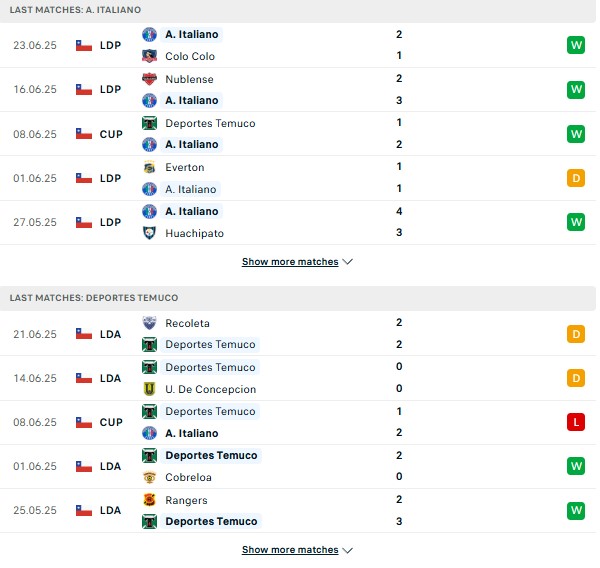600x568 pixels.
Task: Click the Cobreloa club logo
Action: (149, 477)
